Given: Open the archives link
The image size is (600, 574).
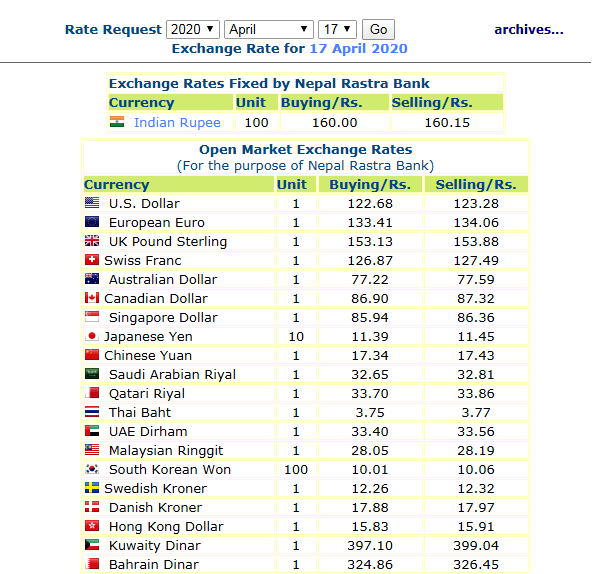Looking at the screenshot, I should pos(528,29).
